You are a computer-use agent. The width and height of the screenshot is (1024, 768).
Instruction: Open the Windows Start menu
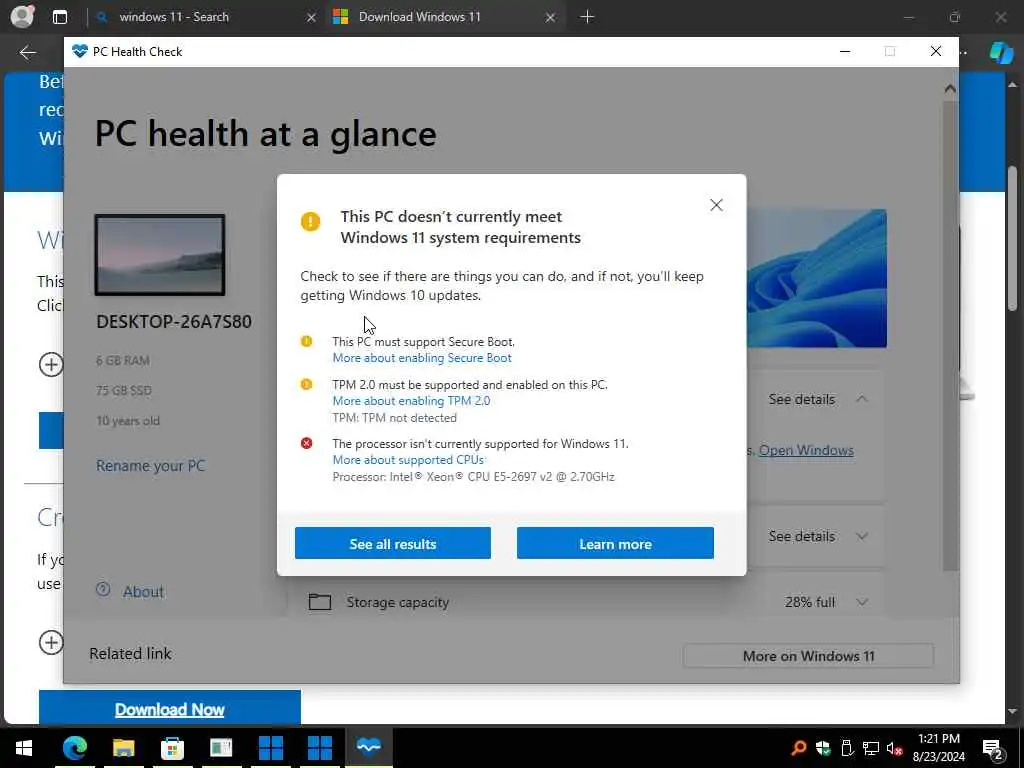tap(24, 747)
